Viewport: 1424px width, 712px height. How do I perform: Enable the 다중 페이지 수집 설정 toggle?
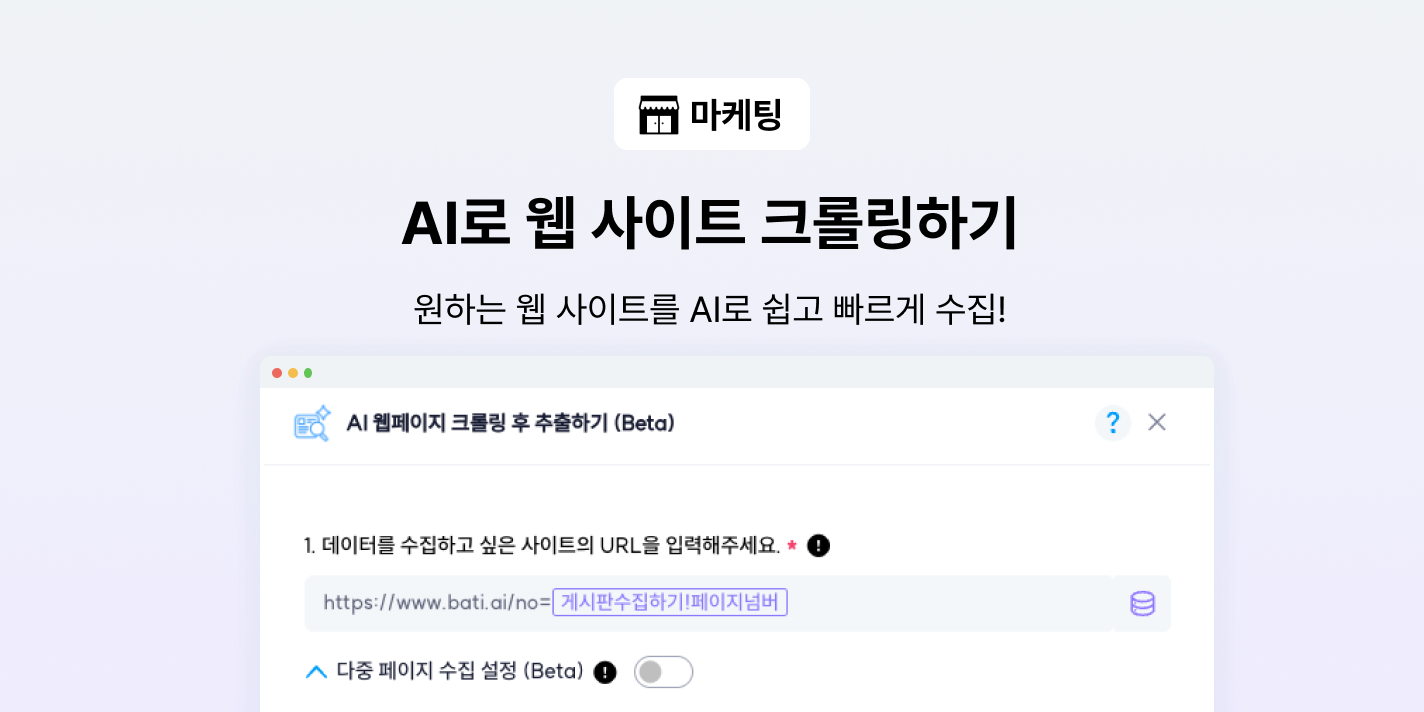[663, 672]
